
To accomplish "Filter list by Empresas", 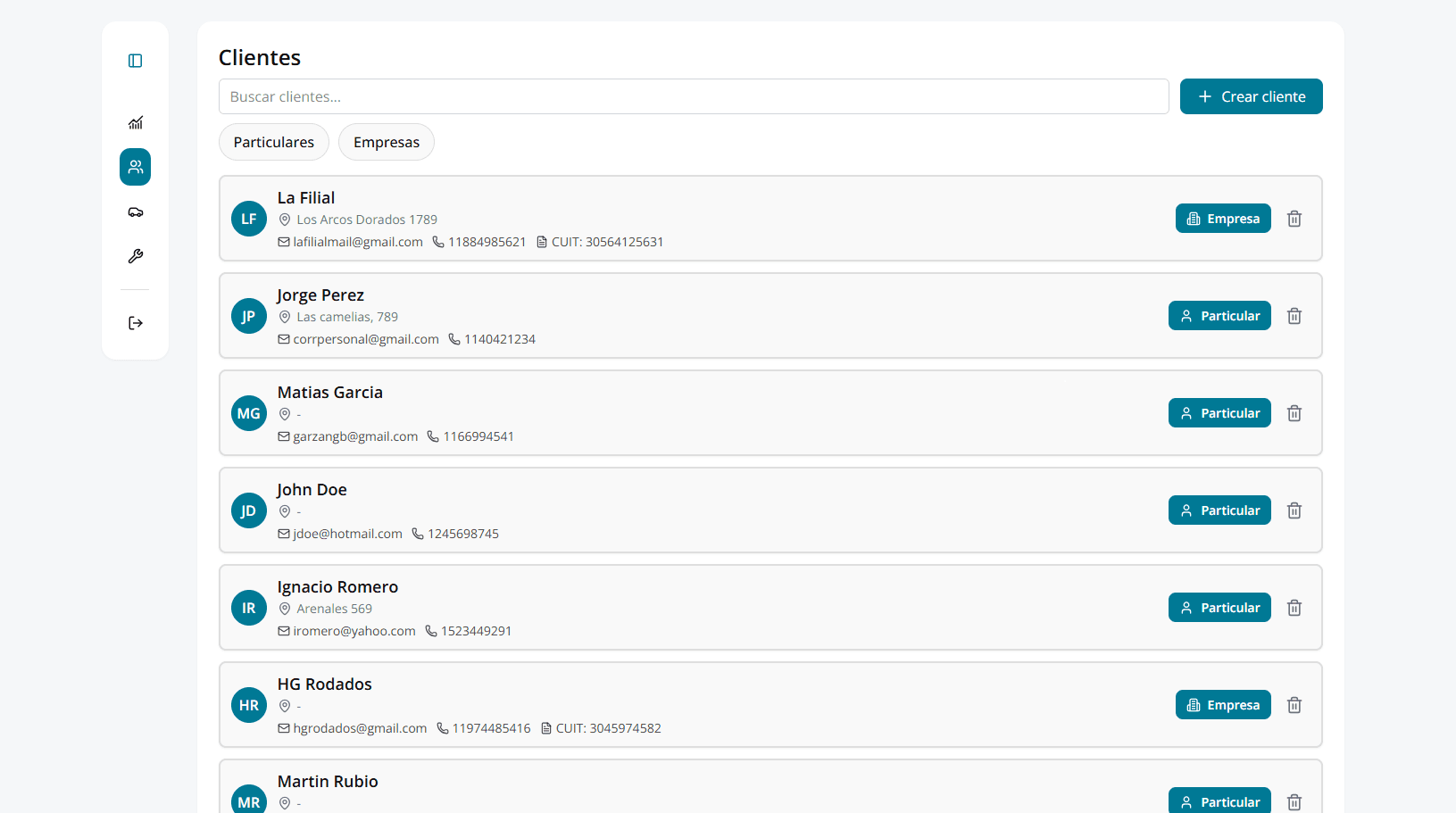I will click(387, 142).
